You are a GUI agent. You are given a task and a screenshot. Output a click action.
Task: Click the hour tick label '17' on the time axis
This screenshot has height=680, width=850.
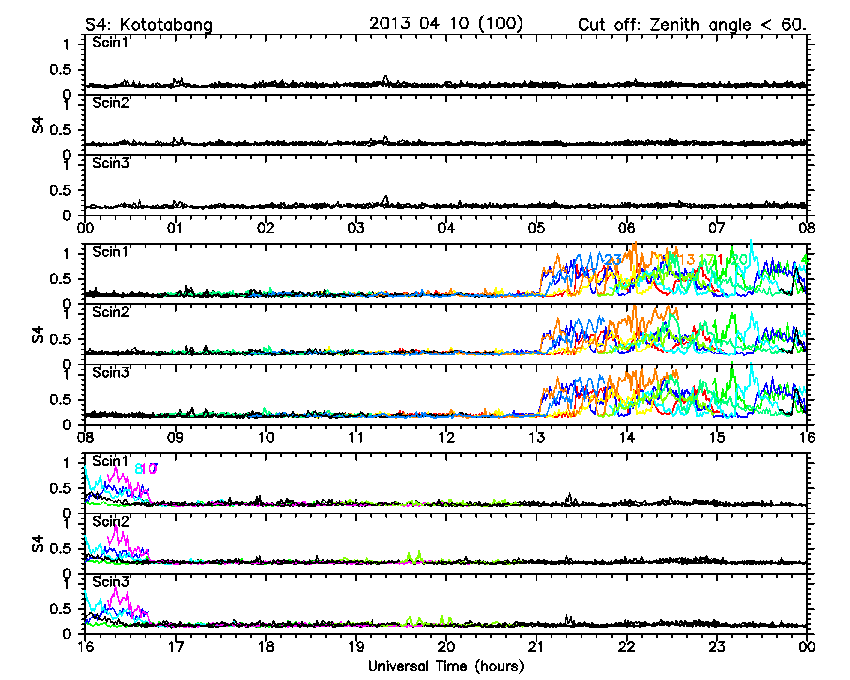pyautogui.click(x=175, y=646)
